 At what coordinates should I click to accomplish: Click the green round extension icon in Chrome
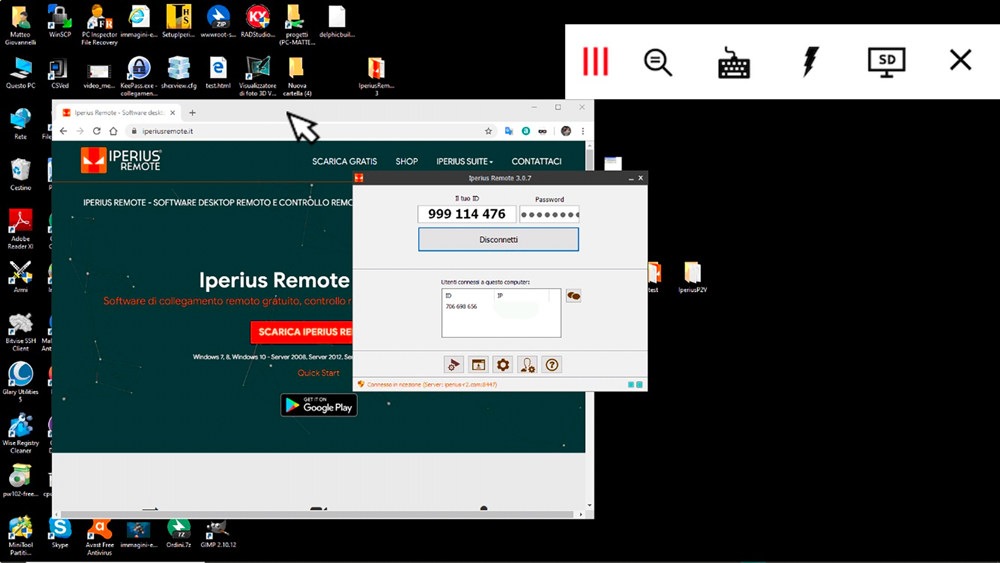526,131
